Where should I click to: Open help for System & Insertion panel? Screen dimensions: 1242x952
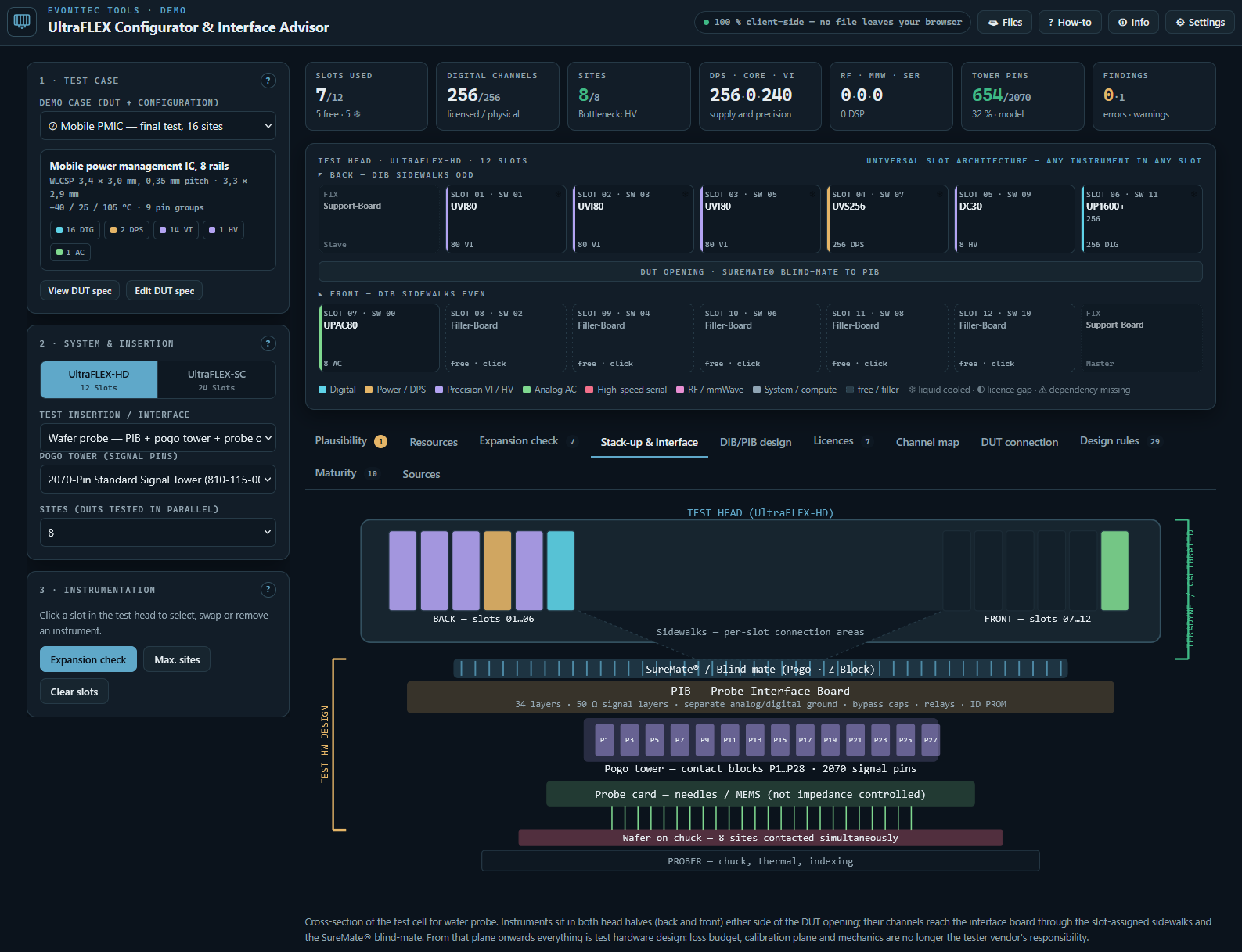268,343
